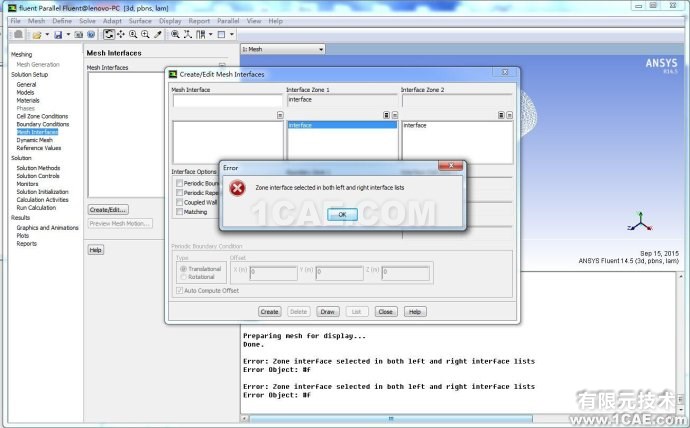Click the set view axes icon
This screenshot has height=428, width=690.
click(x=187, y=34)
